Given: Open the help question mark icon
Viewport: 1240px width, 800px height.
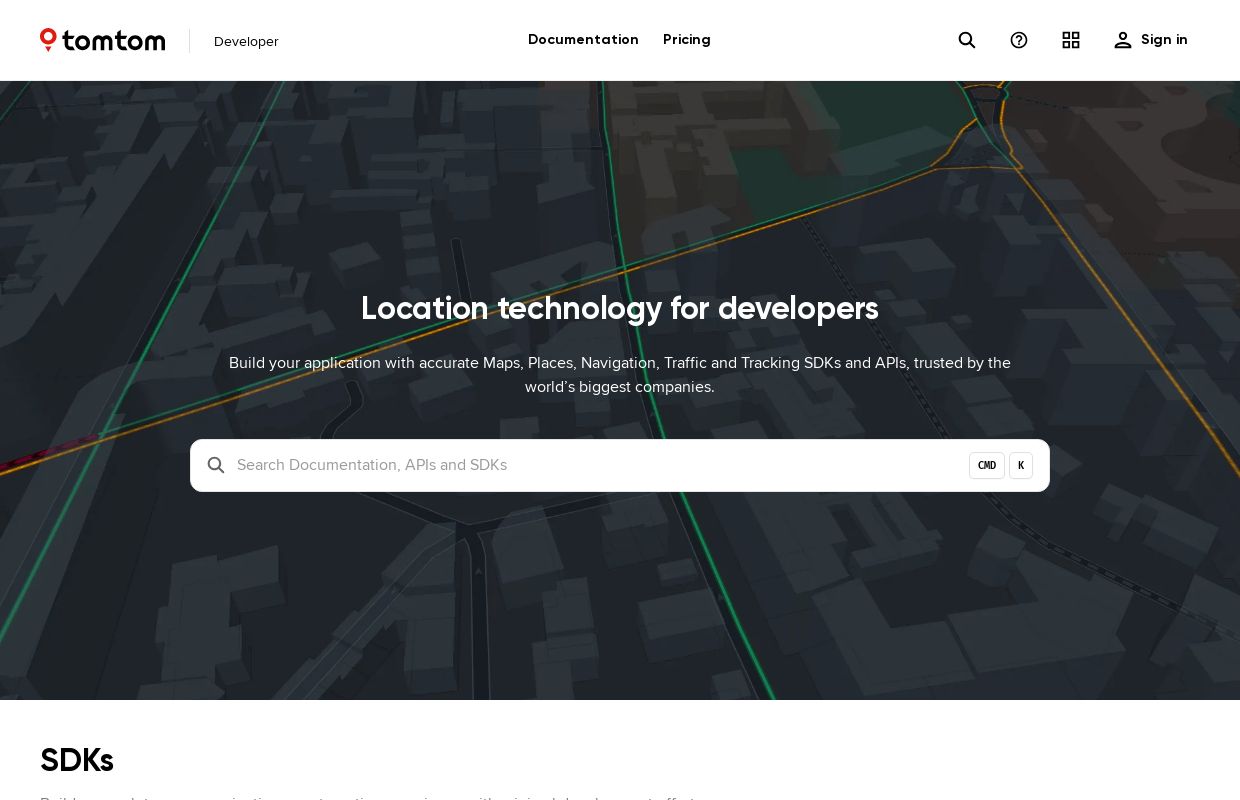Looking at the screenshot, I should pyautogui.click(x=1019, y=40).
